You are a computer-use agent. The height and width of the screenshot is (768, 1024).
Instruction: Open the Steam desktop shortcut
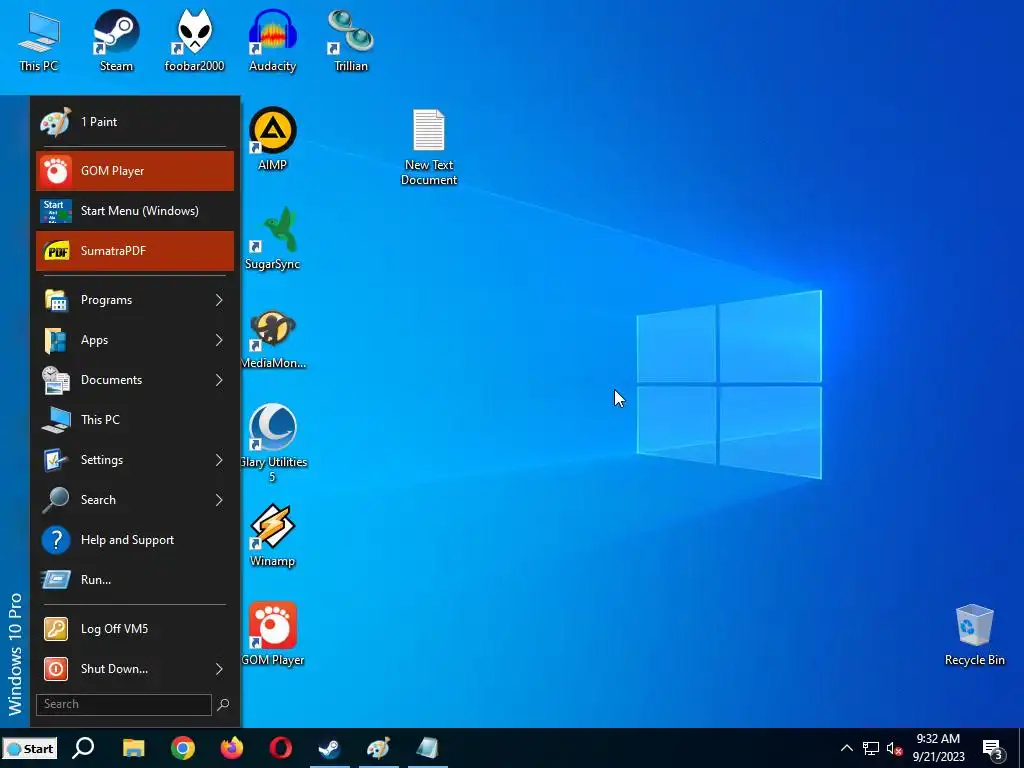click(x=116, y=40)
